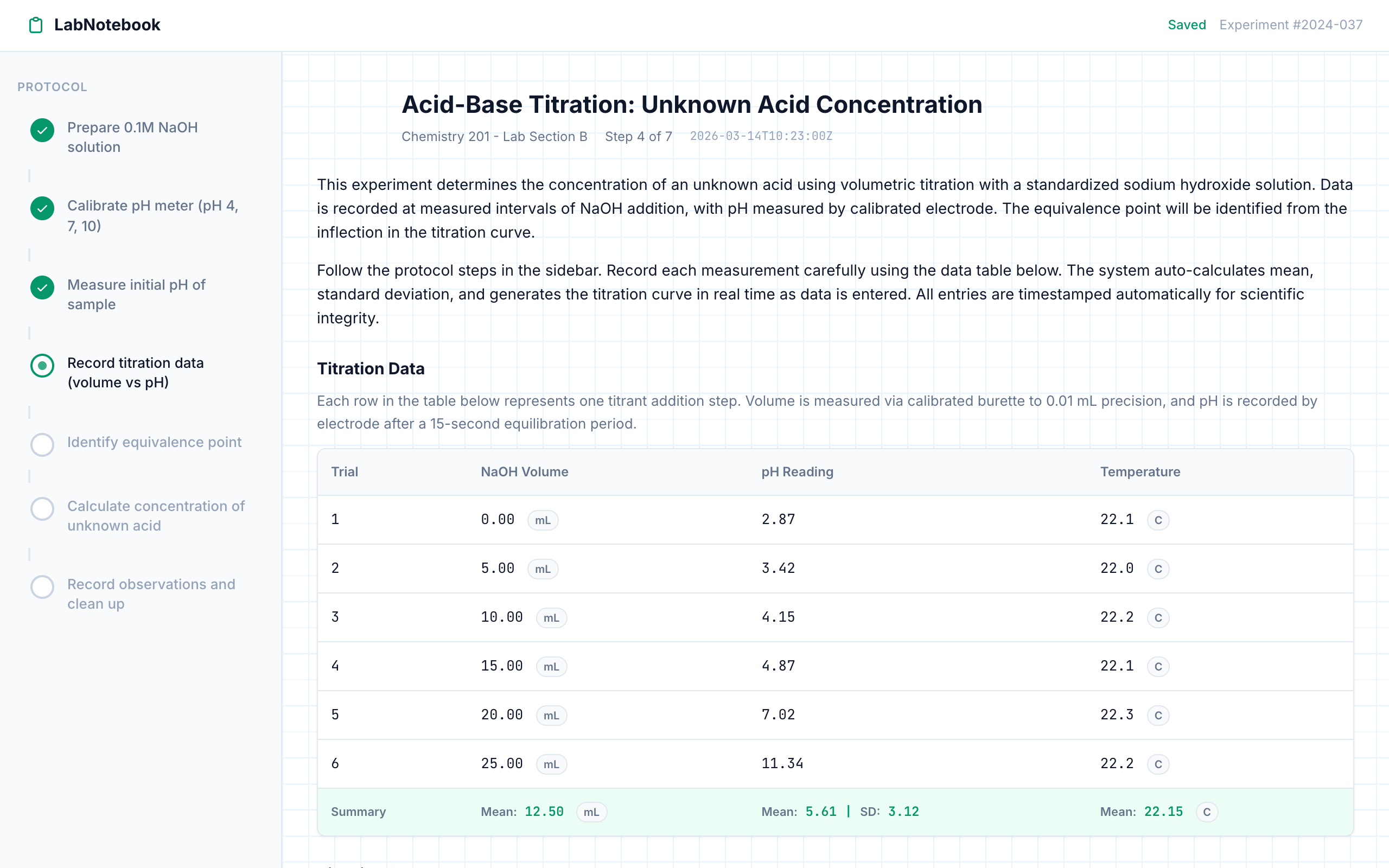Click the mL badge in Summary row
The width and height of the screenshot is (1389, 868).
(591, 812)
